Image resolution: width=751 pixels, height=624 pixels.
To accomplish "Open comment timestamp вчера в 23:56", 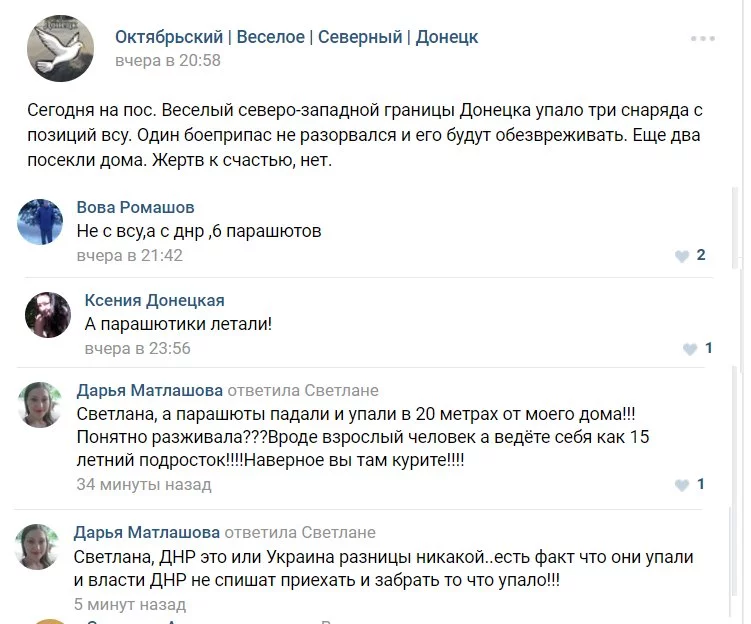I will point(137,348).
